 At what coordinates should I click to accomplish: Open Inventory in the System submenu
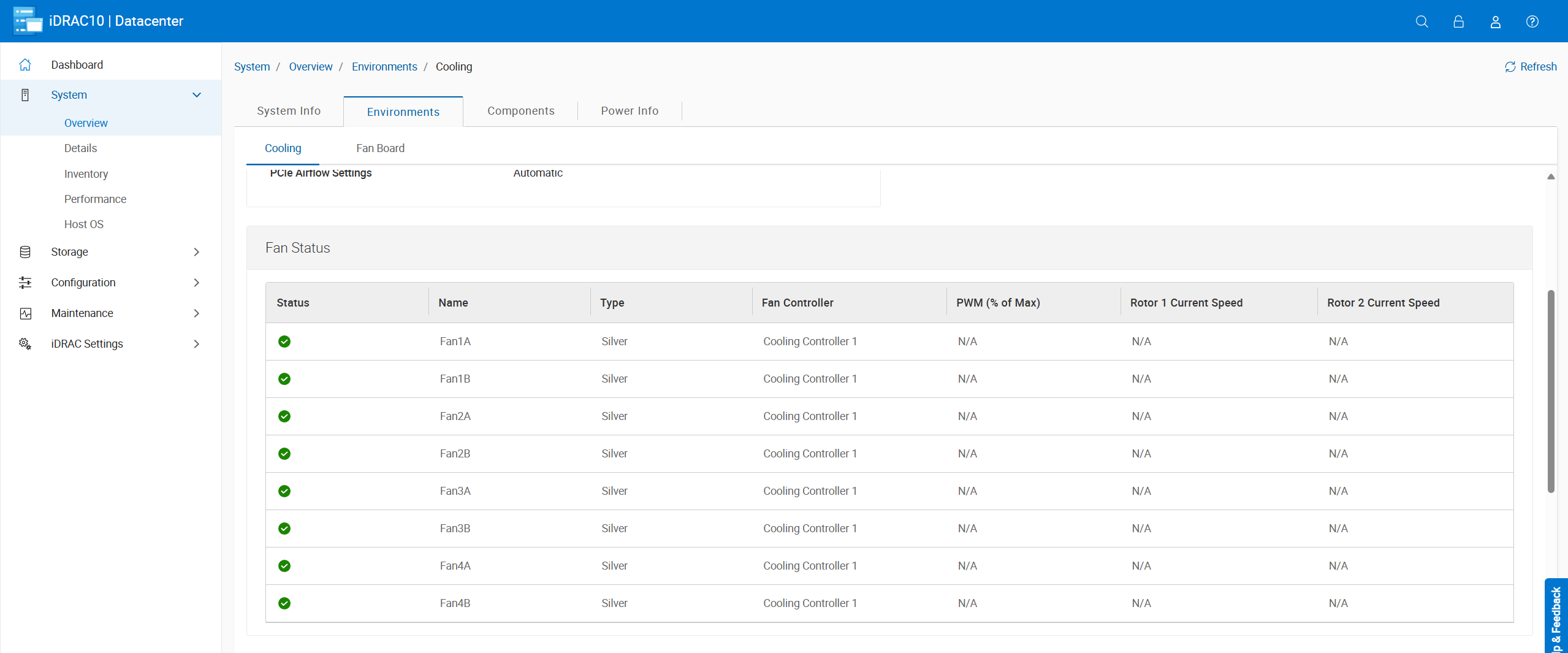86,174
